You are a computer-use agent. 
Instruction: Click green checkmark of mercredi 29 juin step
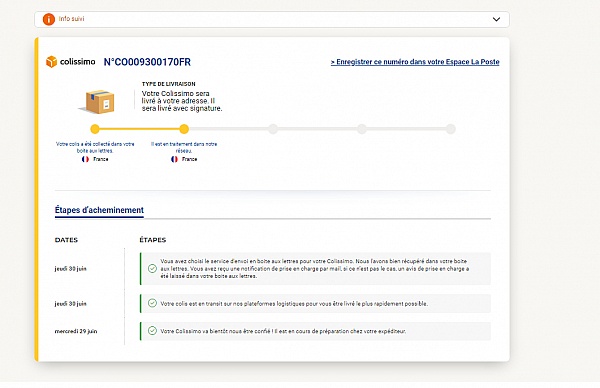152,331
